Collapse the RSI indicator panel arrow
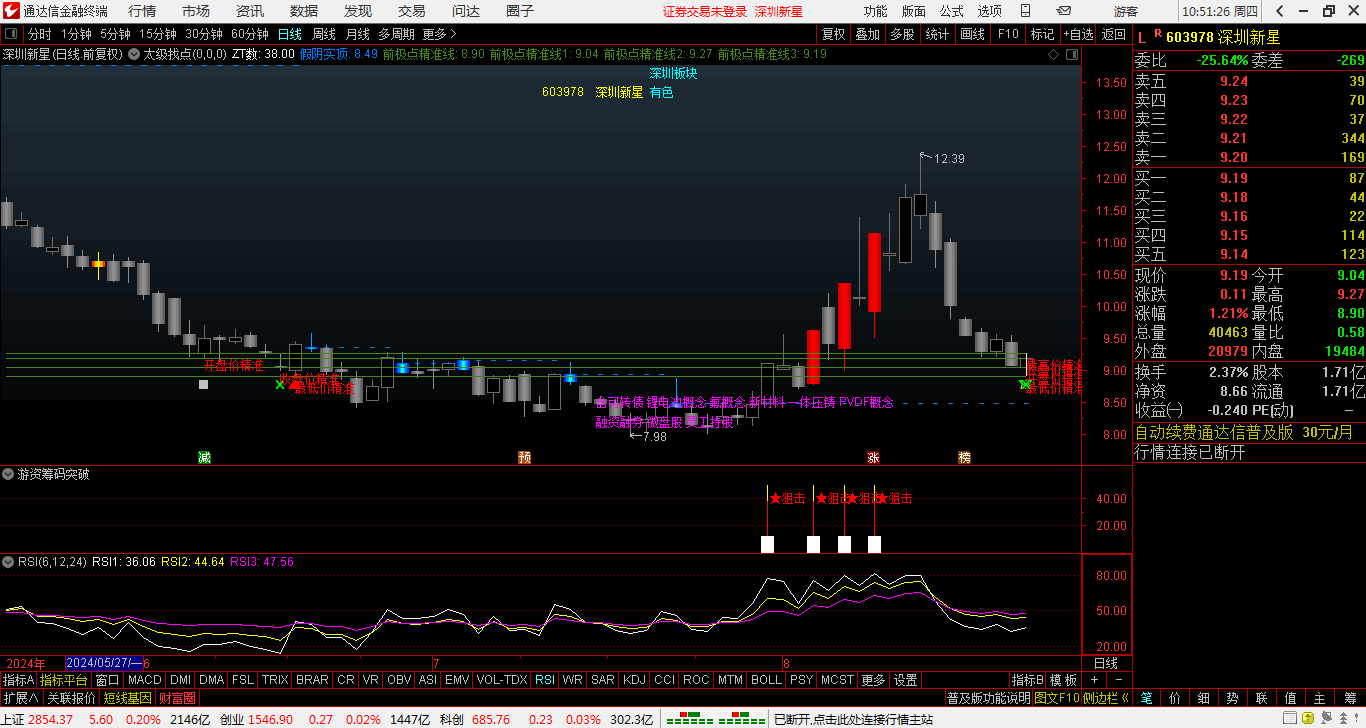This screenshot has height=728, width=1366. click(8, 562)
